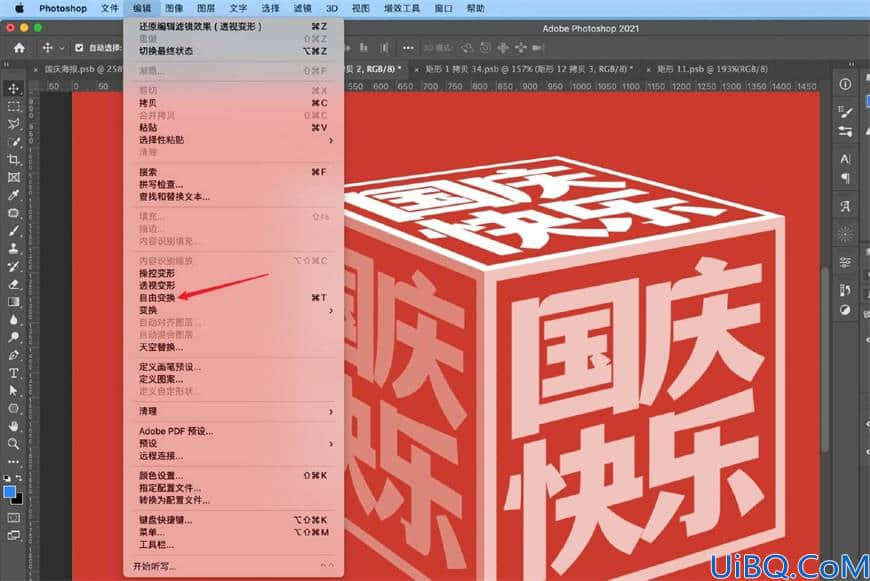Open the Edit Toolbar three-dots button

pyautogui.click(x=13, y=462)
